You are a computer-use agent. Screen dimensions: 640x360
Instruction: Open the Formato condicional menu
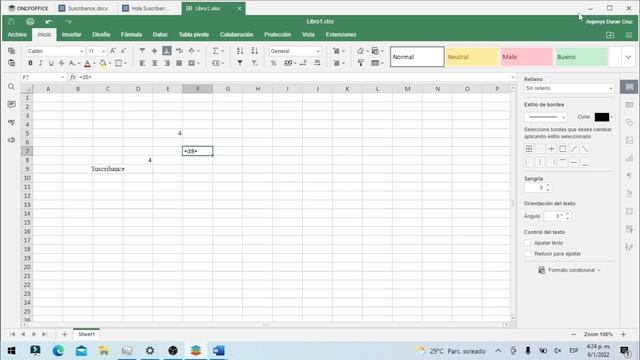click(x=569, y=270)
